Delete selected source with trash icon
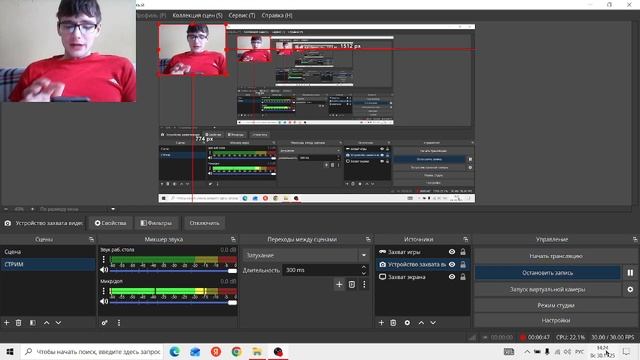 (393, 322)
